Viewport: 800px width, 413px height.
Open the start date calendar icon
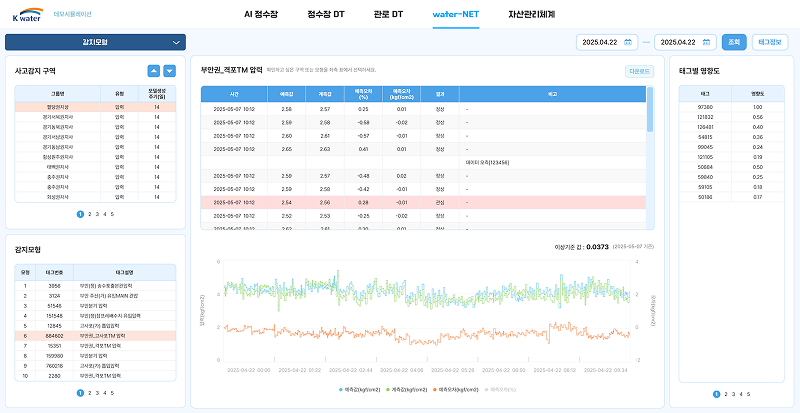pyautogui.click(x=628, y=42)
